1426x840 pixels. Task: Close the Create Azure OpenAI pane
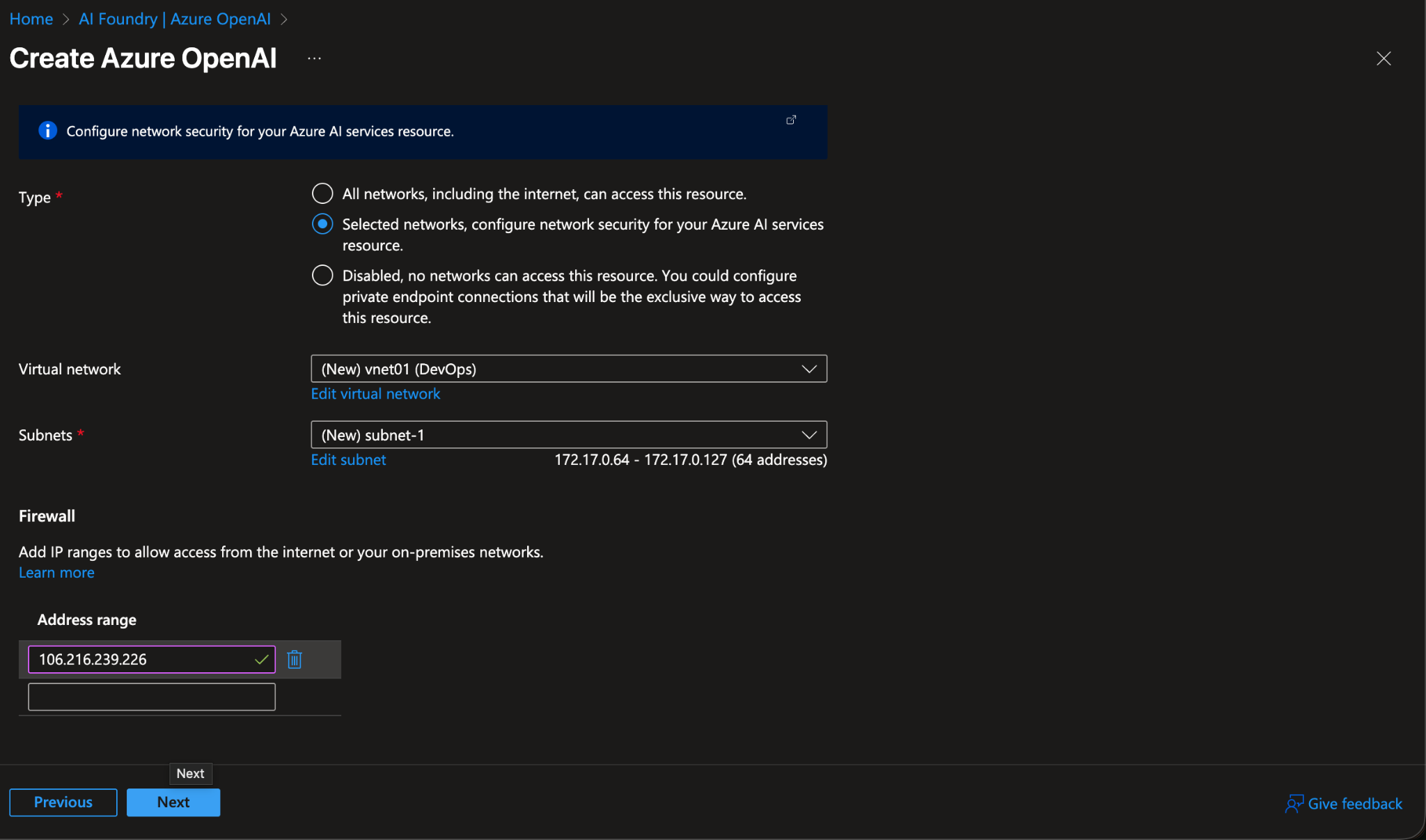pos(1383,58)
